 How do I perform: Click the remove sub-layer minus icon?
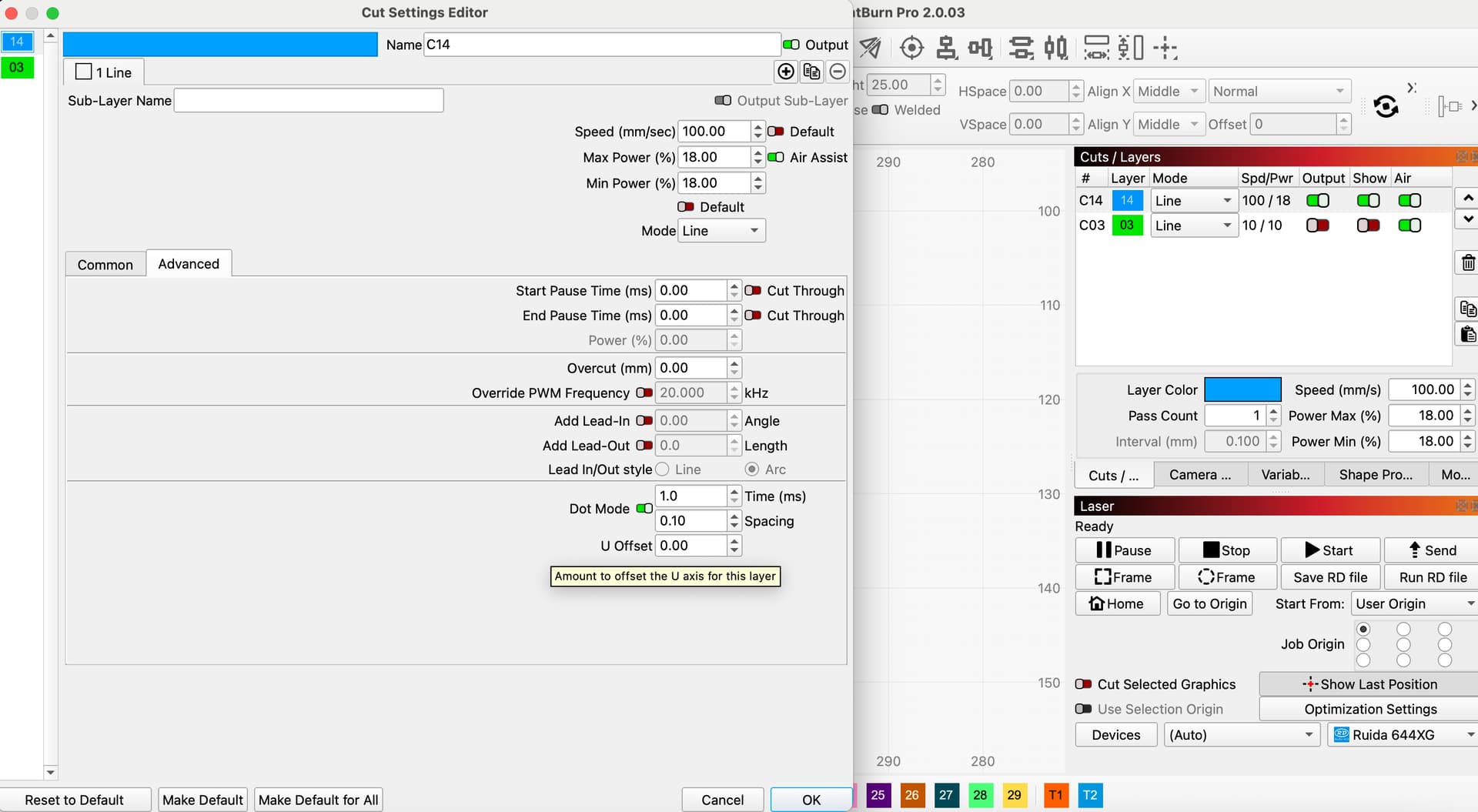[838, 72]
